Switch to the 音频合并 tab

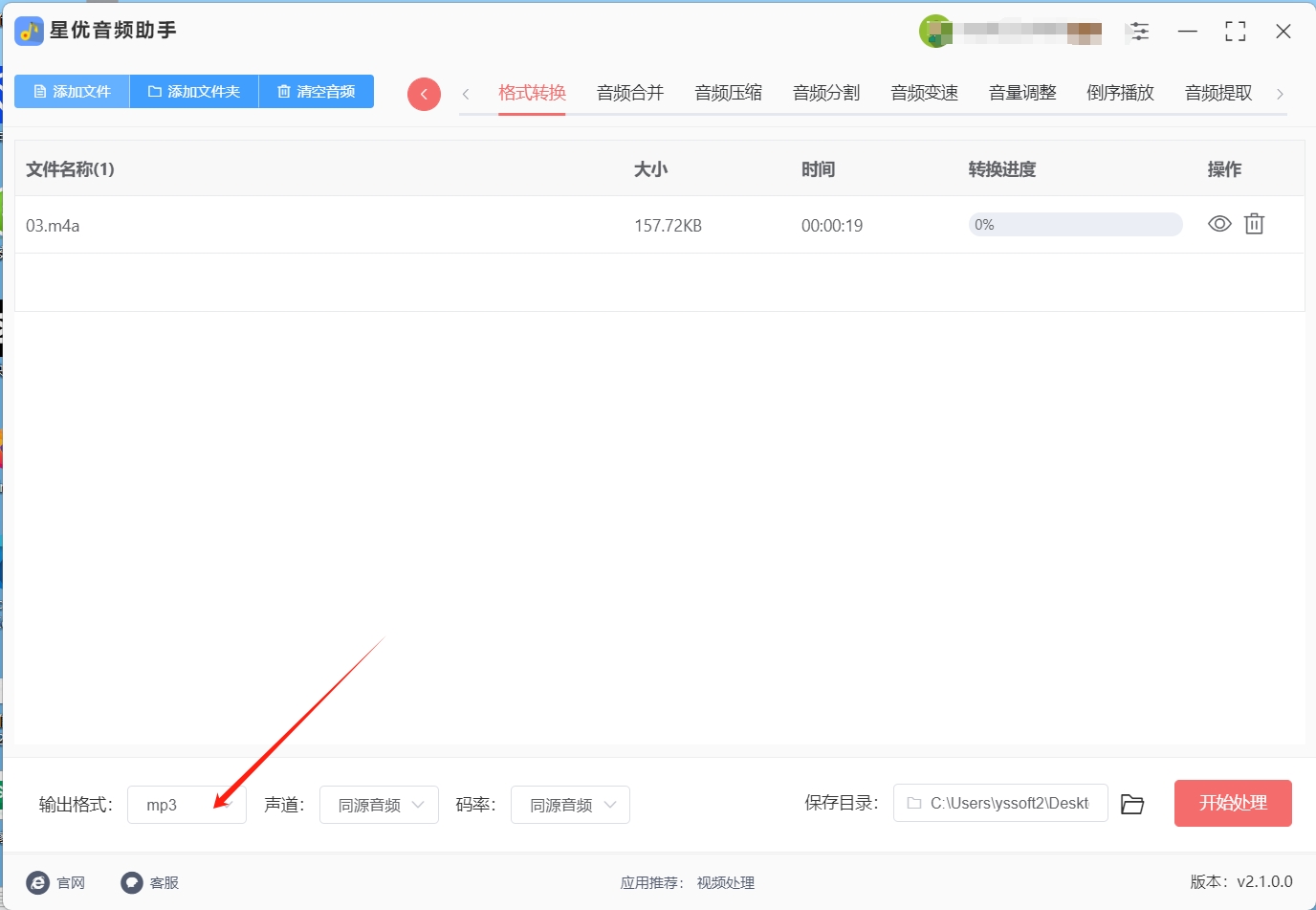coord(630,93)
